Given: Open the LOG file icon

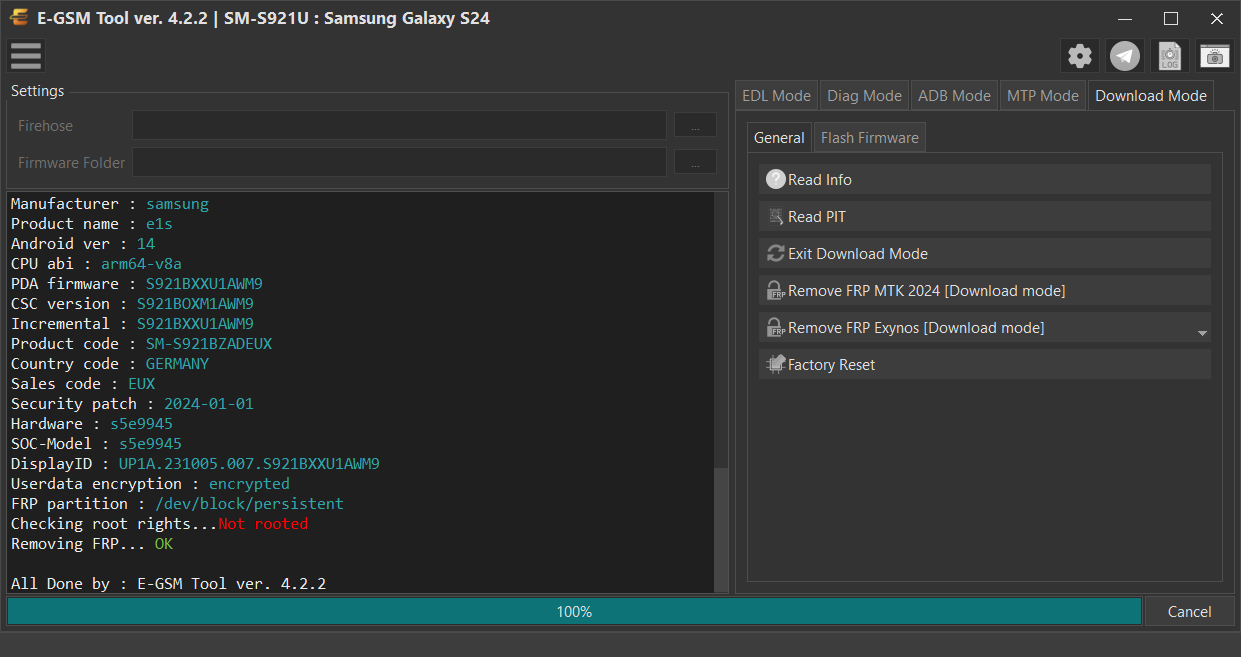Looking at the screenshot, I should click(1170, 56).
